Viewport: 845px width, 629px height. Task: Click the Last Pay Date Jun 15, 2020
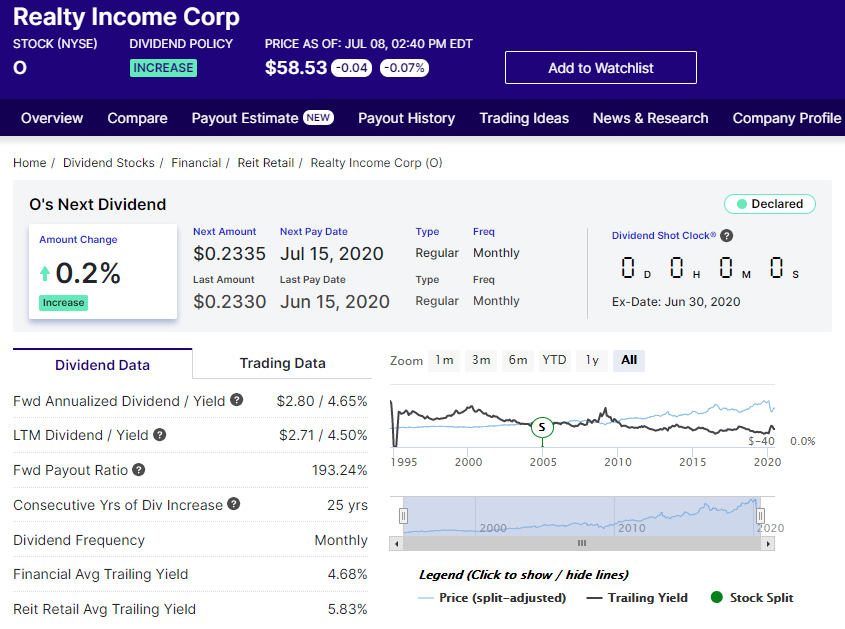[335, 302]
